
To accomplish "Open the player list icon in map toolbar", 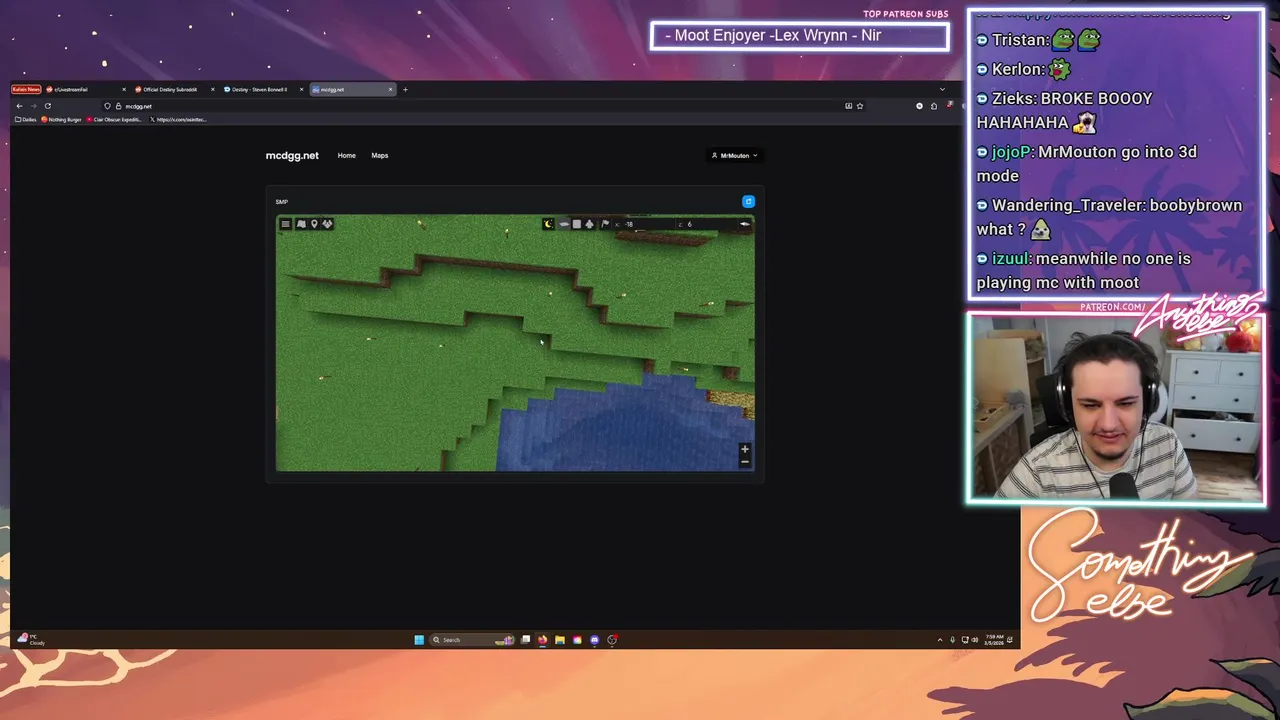I will (x=327, y=224).
